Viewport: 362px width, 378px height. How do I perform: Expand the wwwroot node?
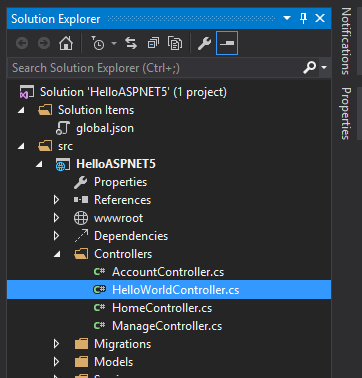click(57, 218)
